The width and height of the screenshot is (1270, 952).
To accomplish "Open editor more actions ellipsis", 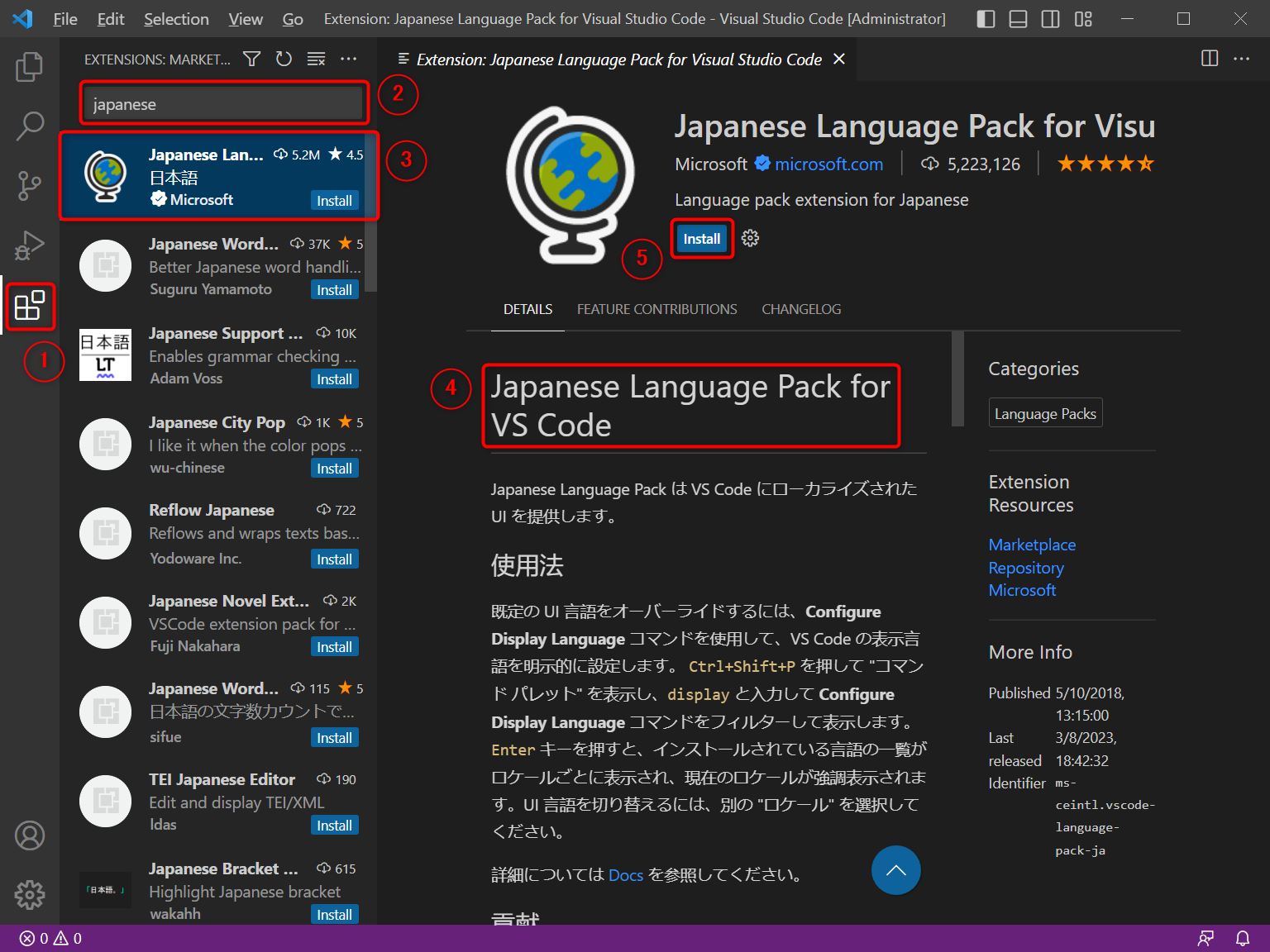I will point(1242,59).
